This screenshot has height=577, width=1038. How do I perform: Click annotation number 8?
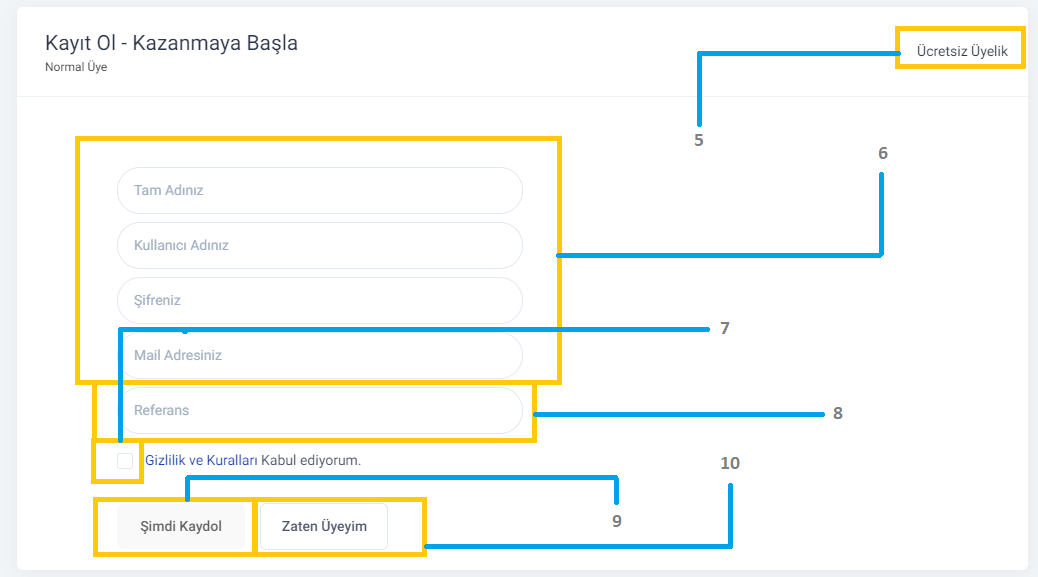pos(837,414)
